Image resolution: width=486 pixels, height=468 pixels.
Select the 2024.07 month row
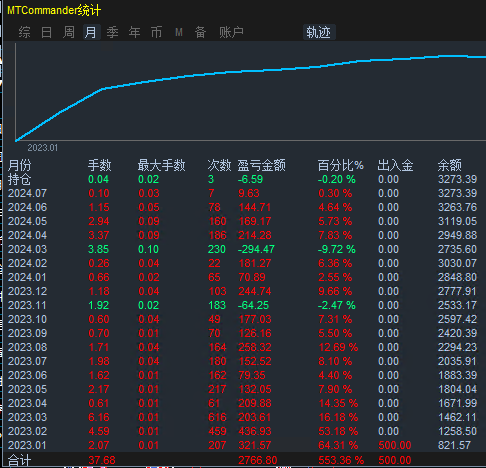click(243, 193)
